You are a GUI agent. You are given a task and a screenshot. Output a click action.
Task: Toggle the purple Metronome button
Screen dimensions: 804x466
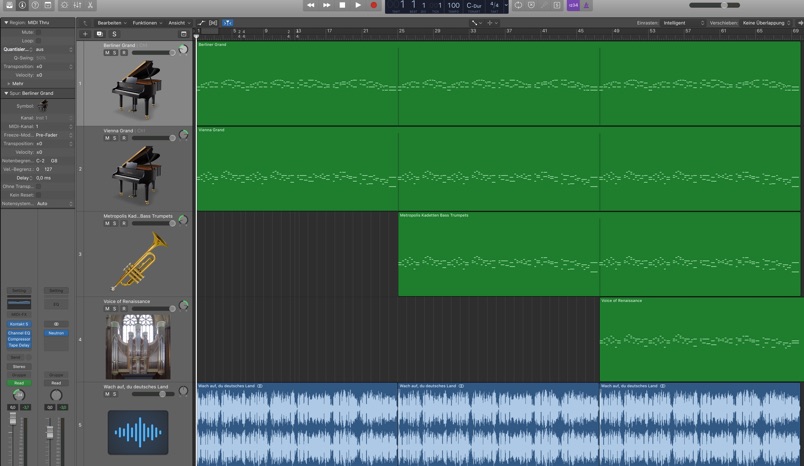(586, 5)
